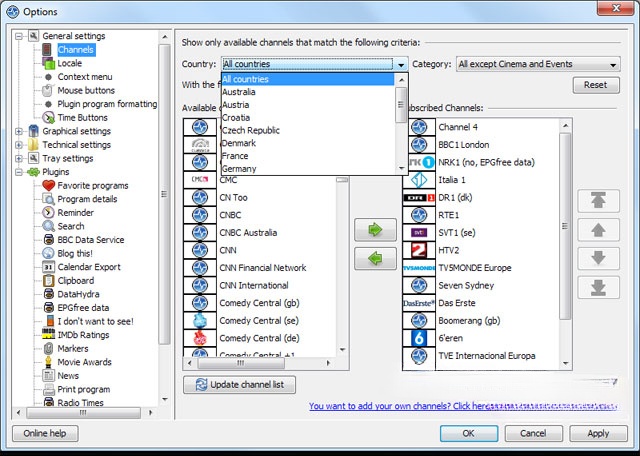Click the TV5MONDE Europe channel logo

click(x=419, y=268)
